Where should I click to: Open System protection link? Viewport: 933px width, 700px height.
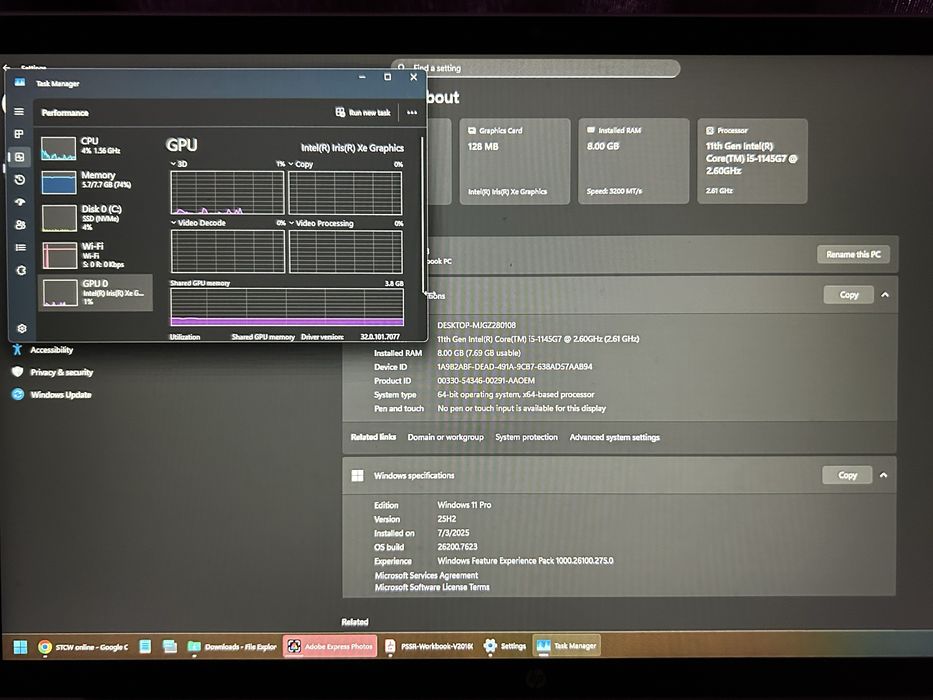[x=527, y=437]
